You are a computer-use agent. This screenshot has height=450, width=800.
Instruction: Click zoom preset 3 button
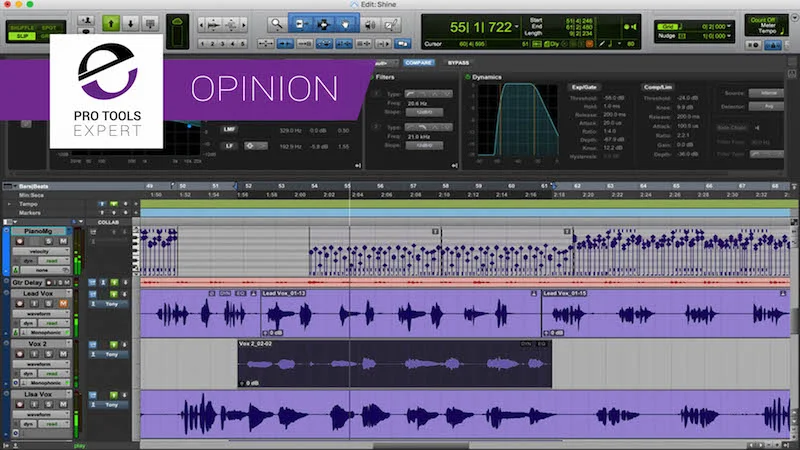pyautogui.click(x=222, y=44)
